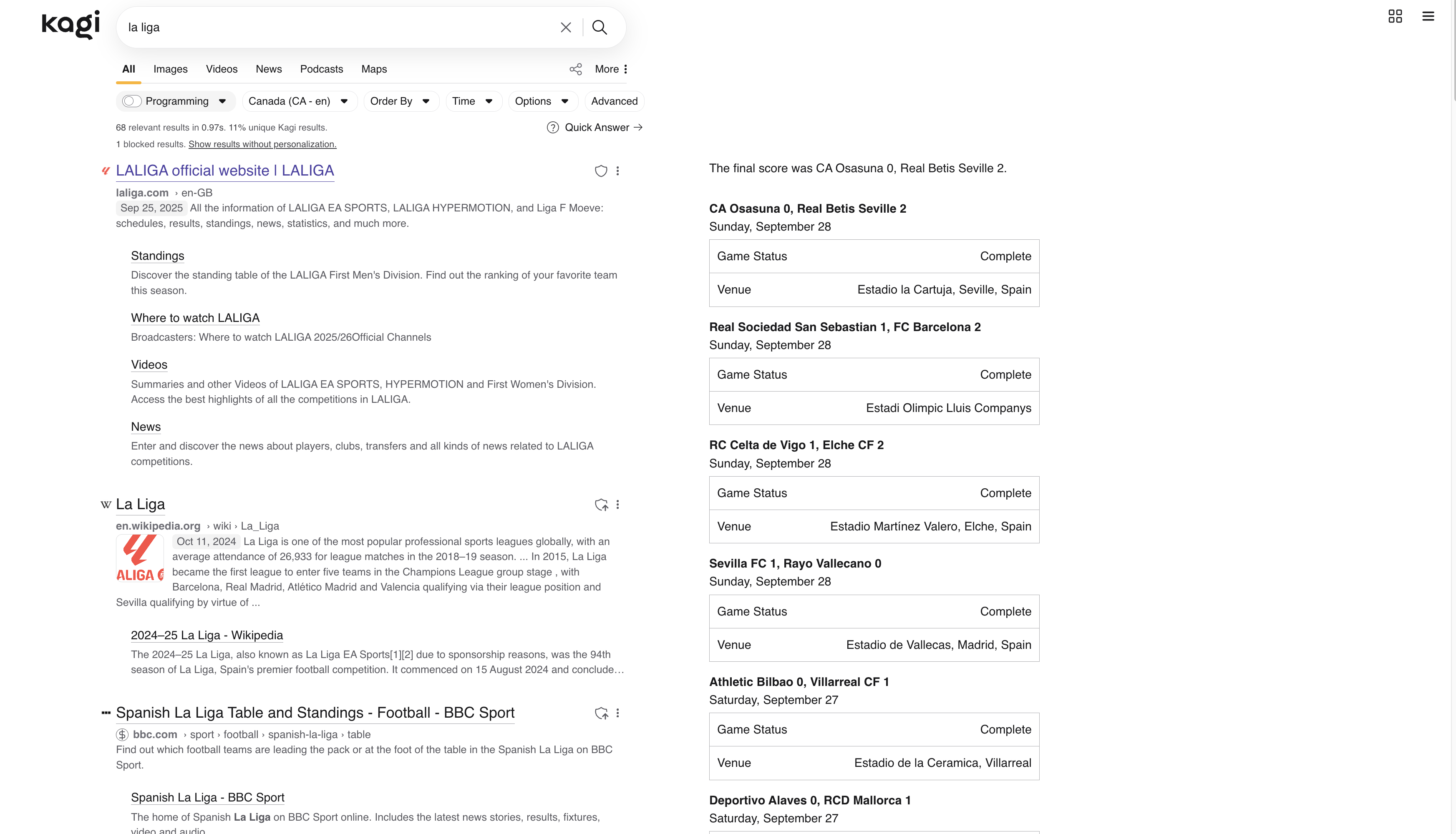Click the Advanced search button
This screenshot has height=834, width=1456.
[x=614, y=101]
